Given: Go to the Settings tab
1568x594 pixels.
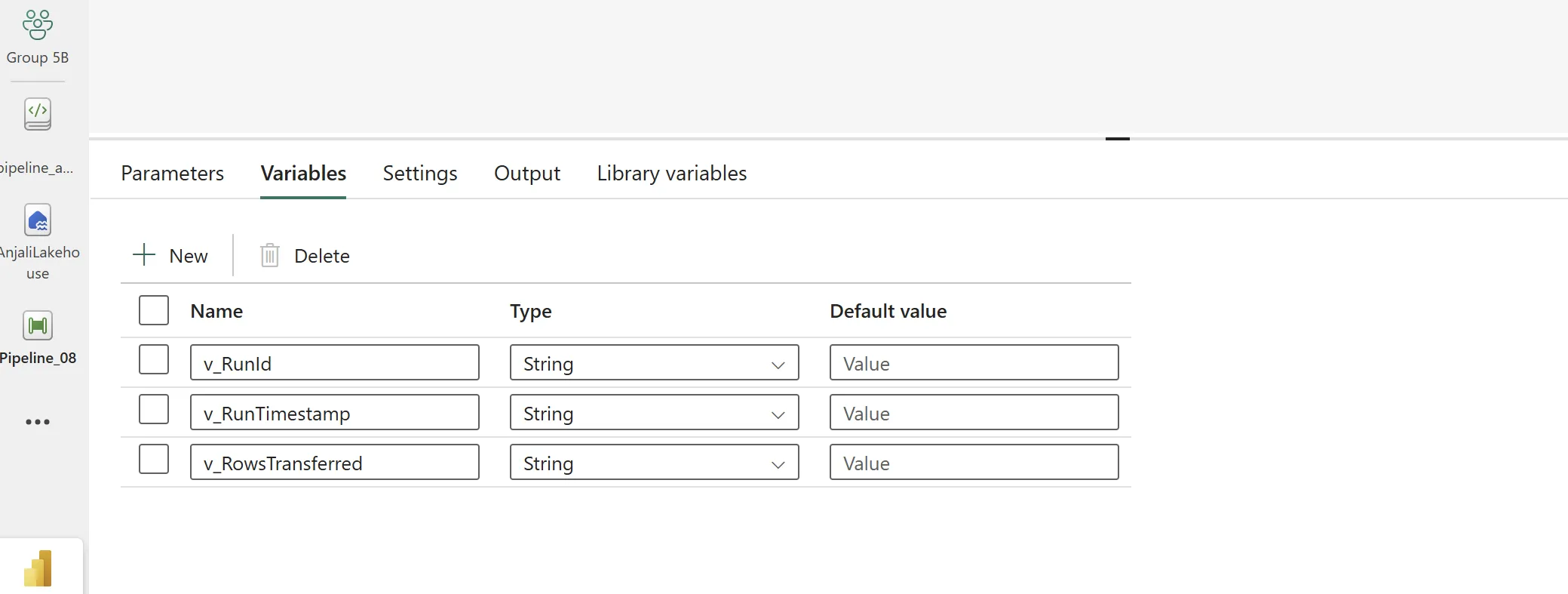Looking at the screenshot, I should click(420, 173).
